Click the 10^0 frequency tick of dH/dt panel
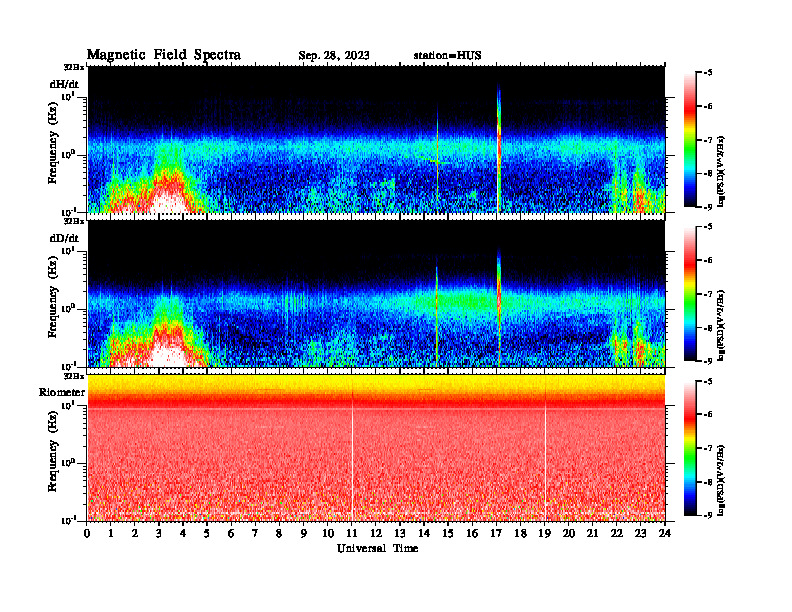792x612 pixels. click(68, 154)
